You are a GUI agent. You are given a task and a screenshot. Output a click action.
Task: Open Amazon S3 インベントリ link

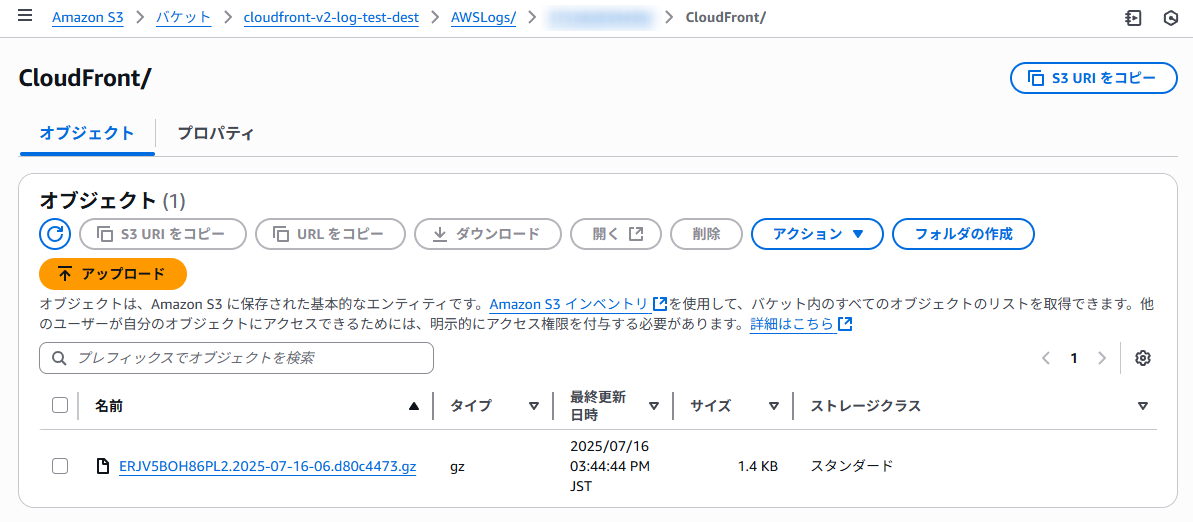(569, 304)
